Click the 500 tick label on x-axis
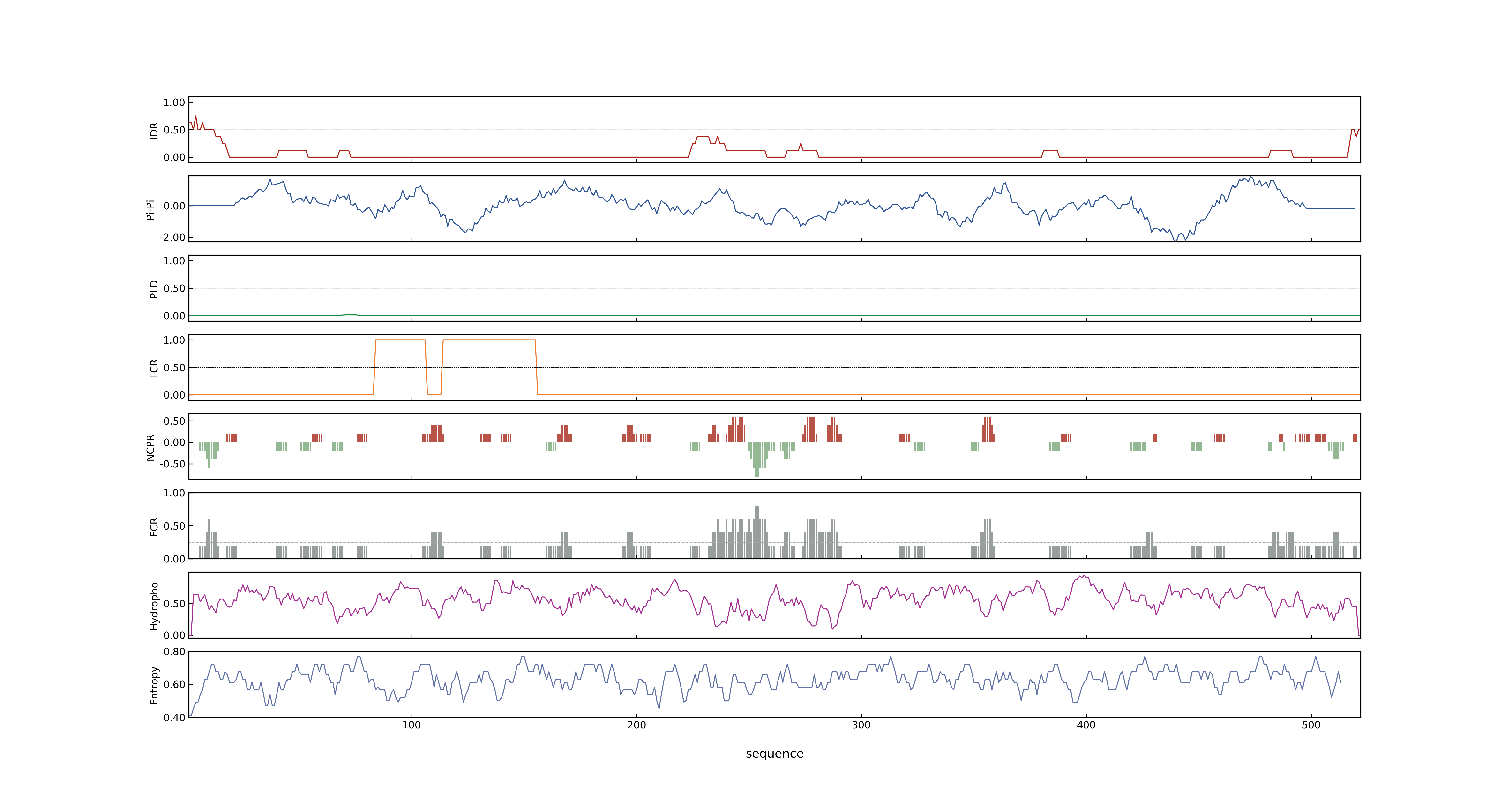The height and width of the screenshot is (806, 1512). coord(1311,725)
